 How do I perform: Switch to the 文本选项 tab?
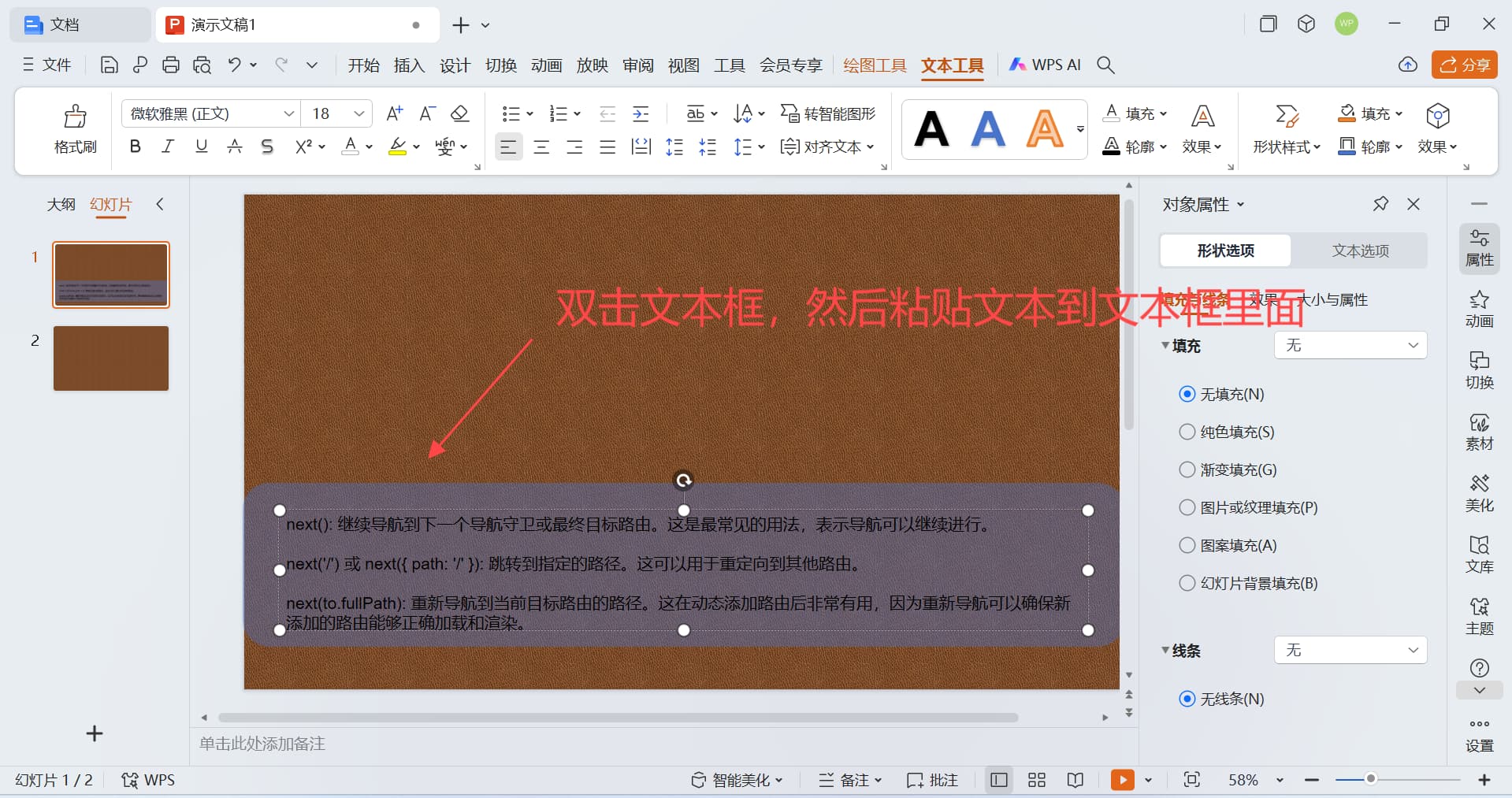tap(1360, 251)
